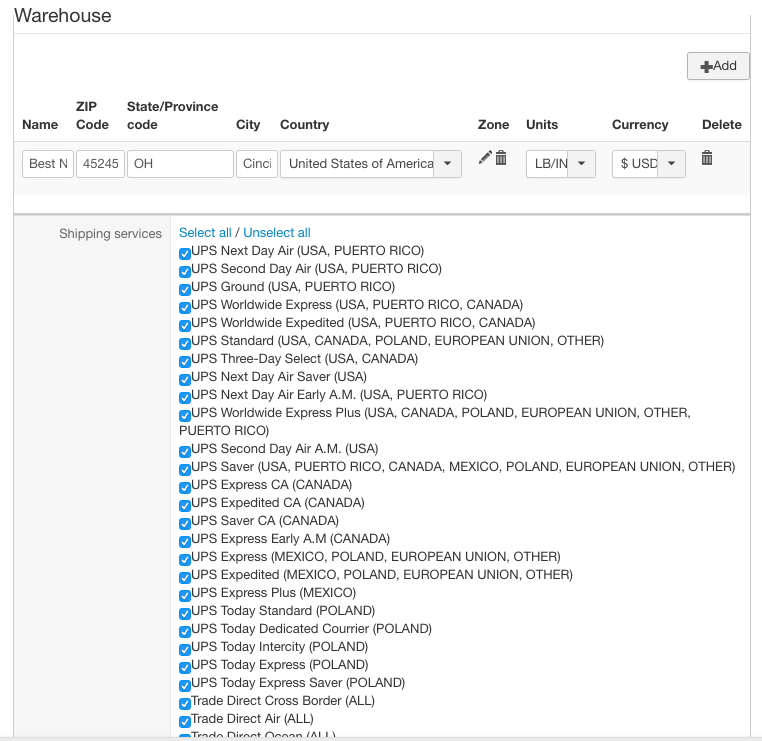This screenshot has width=762, height=741.
Task: Toggle UPS Today Express (POLAND) checkbox
Action: pos(185,667)
